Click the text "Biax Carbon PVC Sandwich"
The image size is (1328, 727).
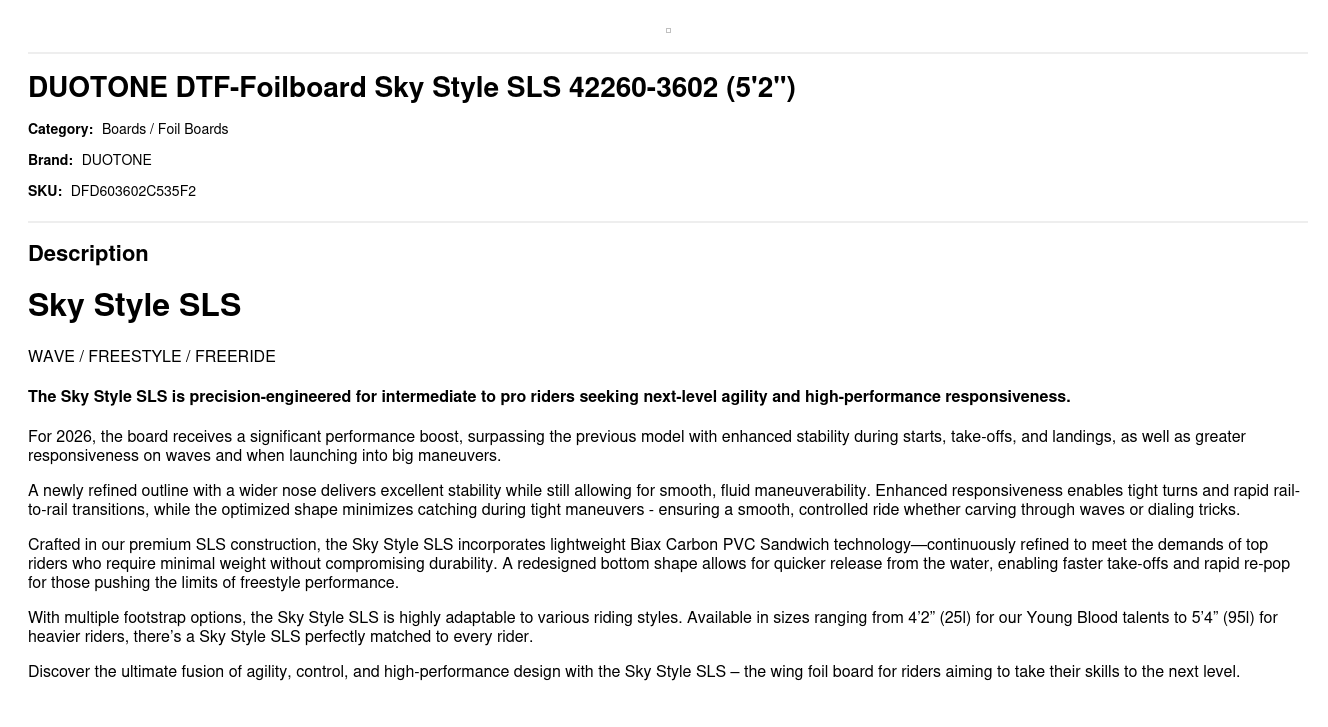[725, 545]
